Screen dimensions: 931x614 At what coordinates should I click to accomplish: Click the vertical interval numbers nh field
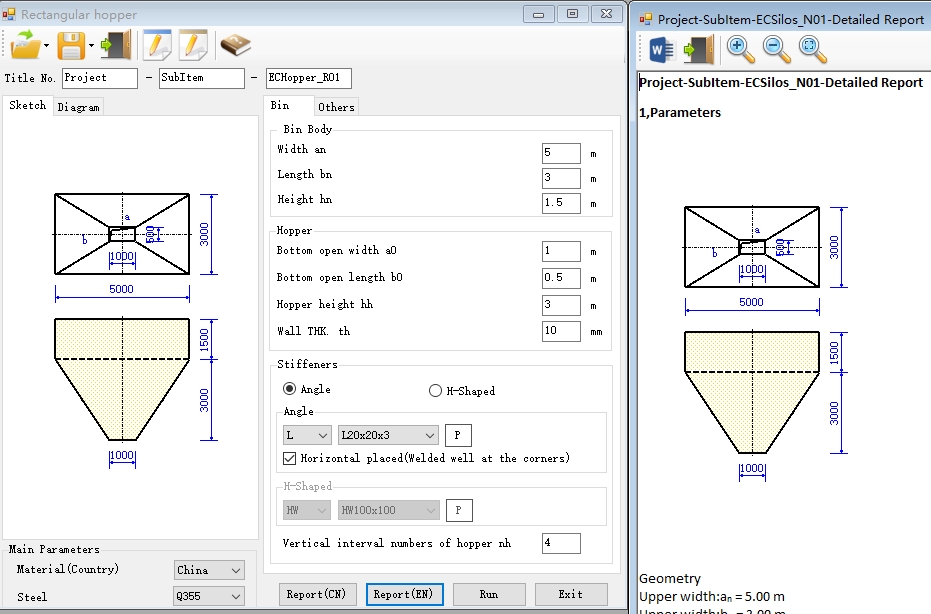(x=561, y=543)
